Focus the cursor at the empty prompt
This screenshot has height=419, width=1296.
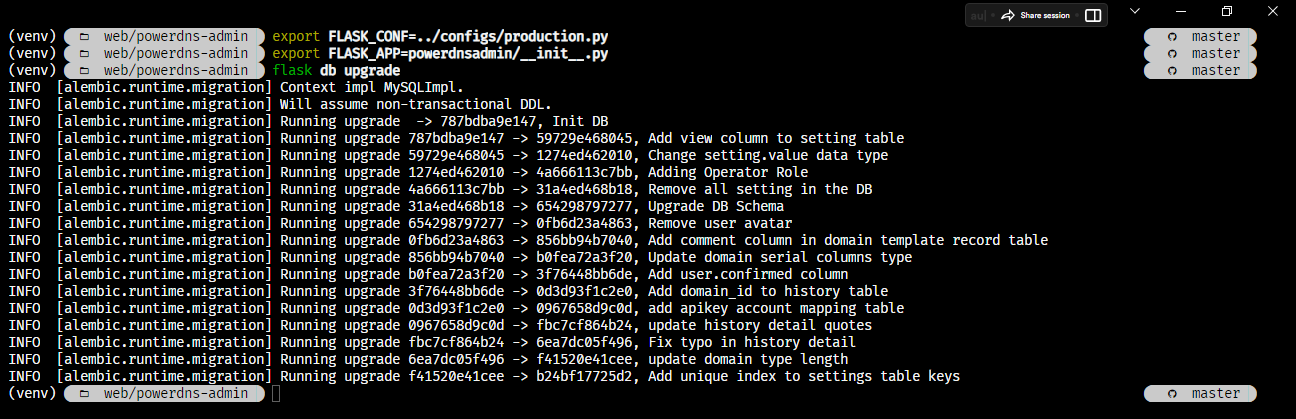(x=277, y=393)
